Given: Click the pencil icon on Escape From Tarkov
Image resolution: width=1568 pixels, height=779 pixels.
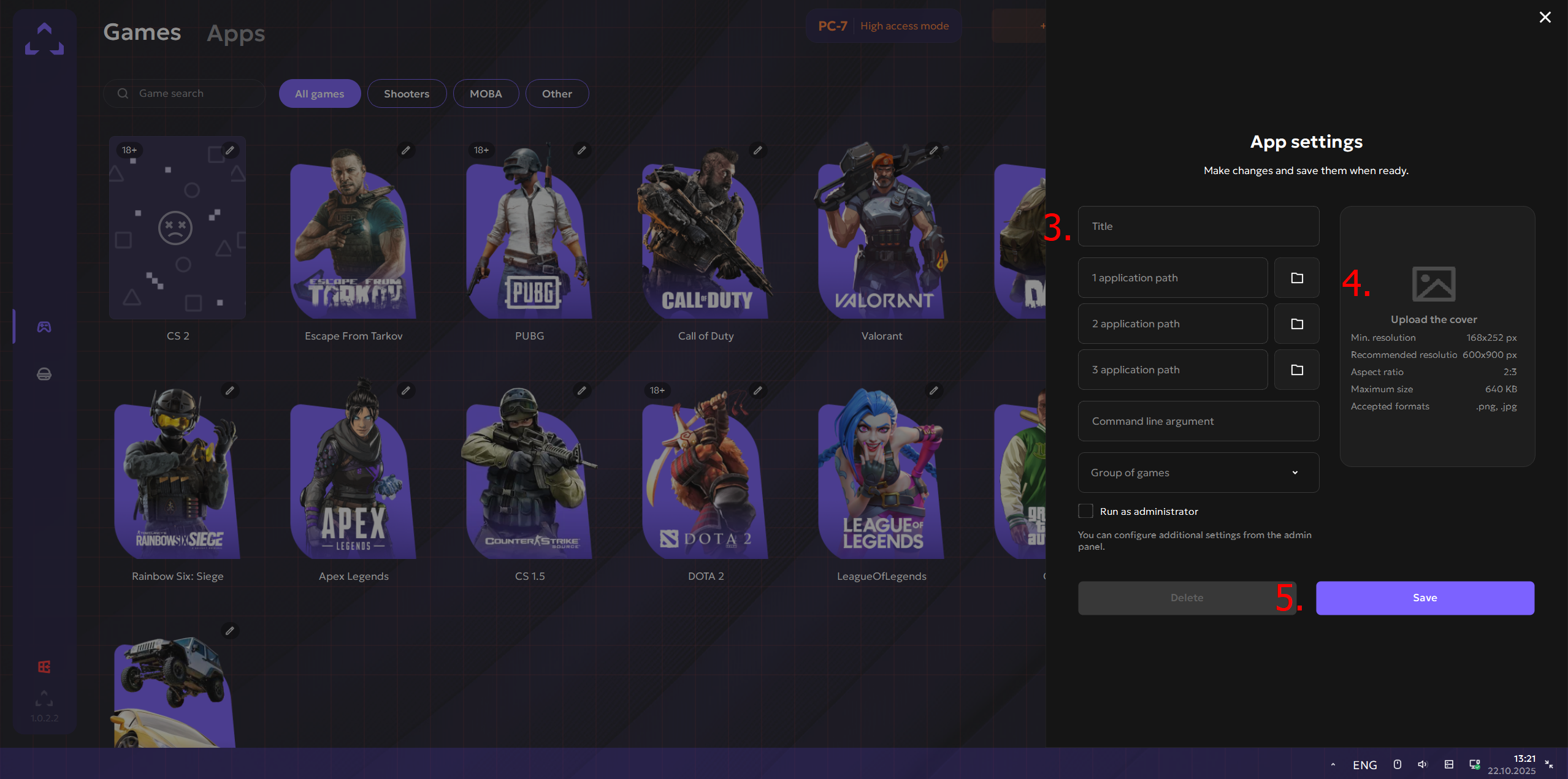Looking at the screenshot, I should (405, 150).
